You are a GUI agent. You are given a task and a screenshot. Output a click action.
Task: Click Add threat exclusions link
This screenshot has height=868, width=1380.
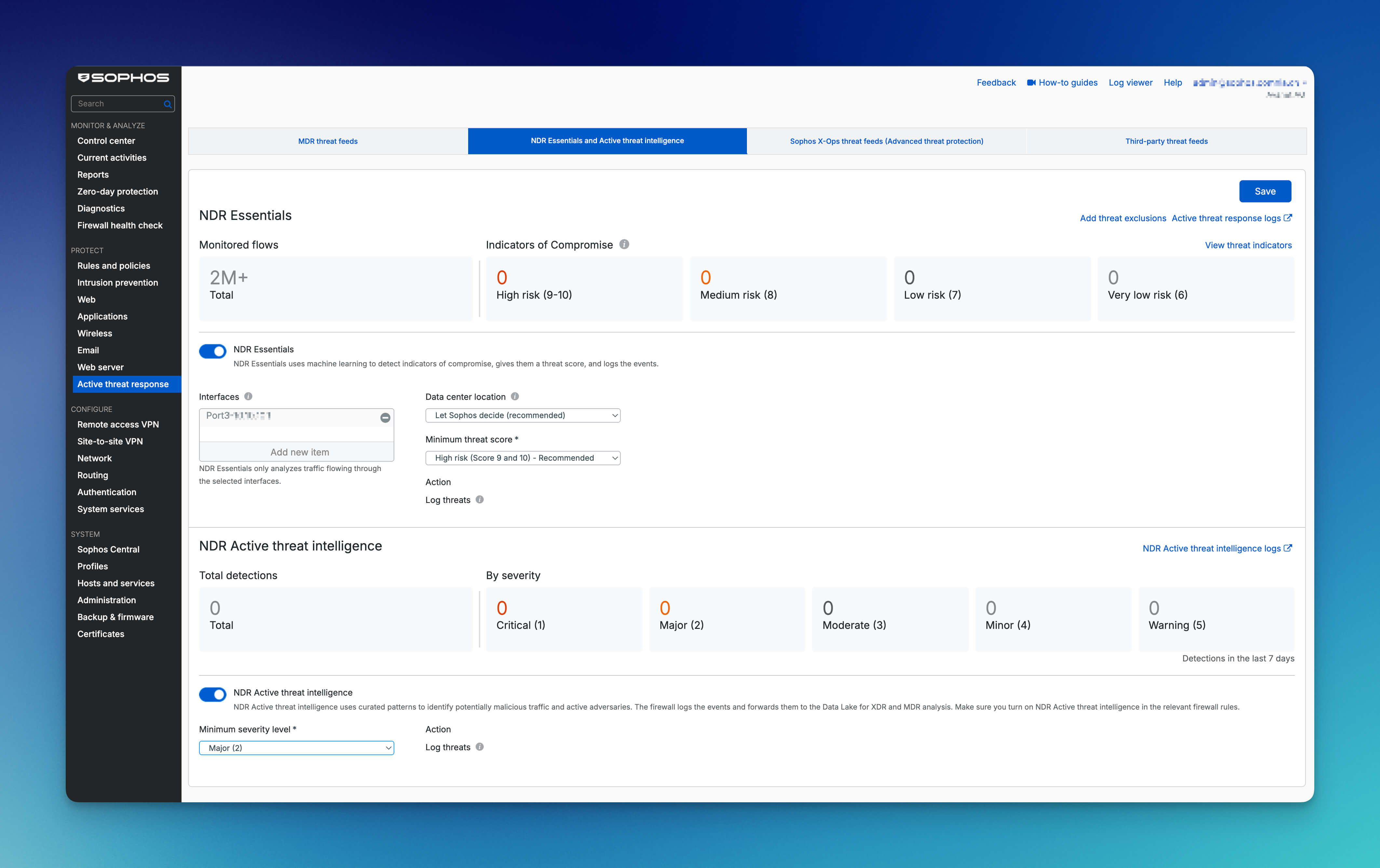[x=1123, y=218]
